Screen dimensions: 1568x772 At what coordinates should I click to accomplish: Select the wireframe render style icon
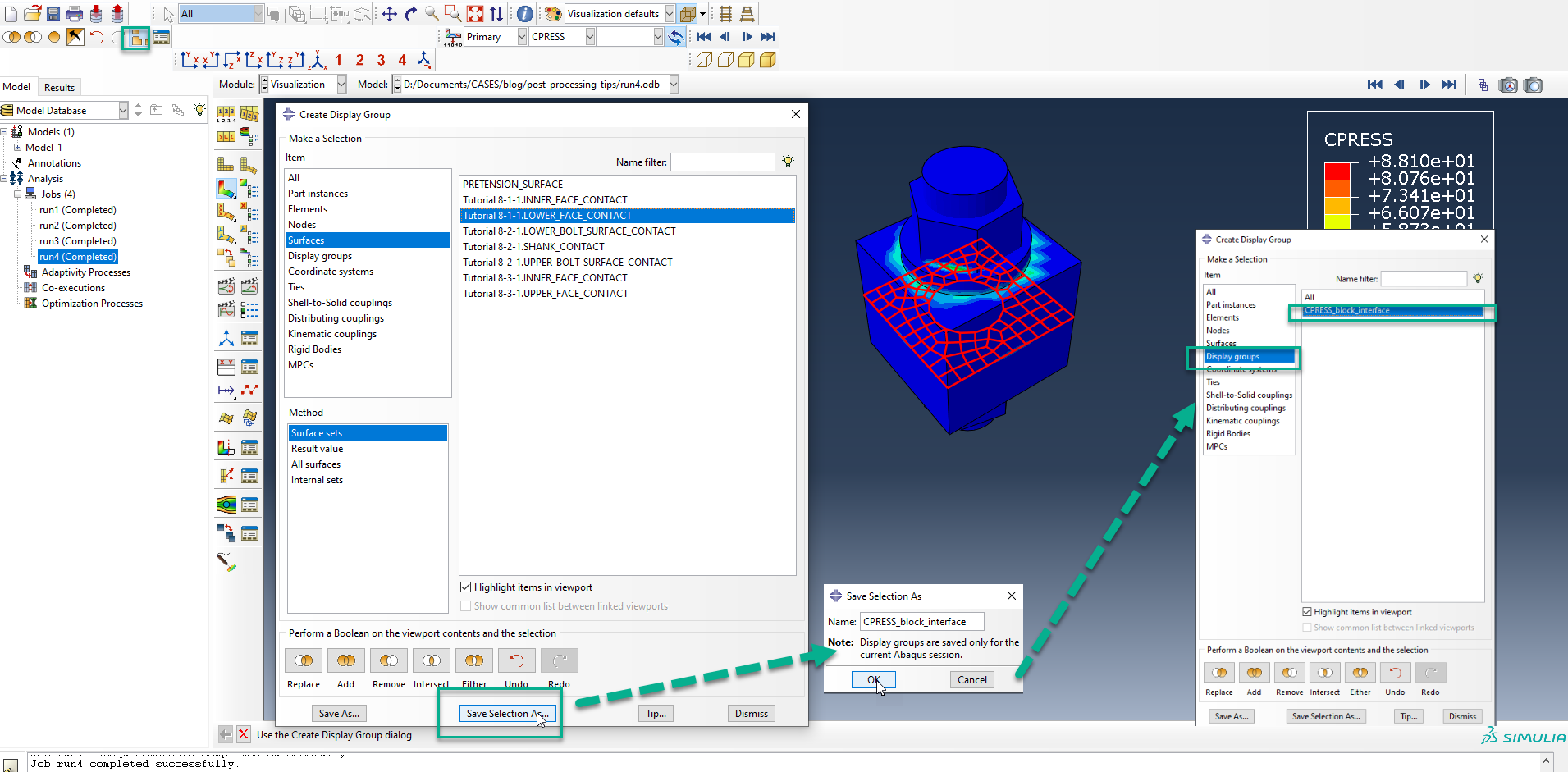click(704, 60)
